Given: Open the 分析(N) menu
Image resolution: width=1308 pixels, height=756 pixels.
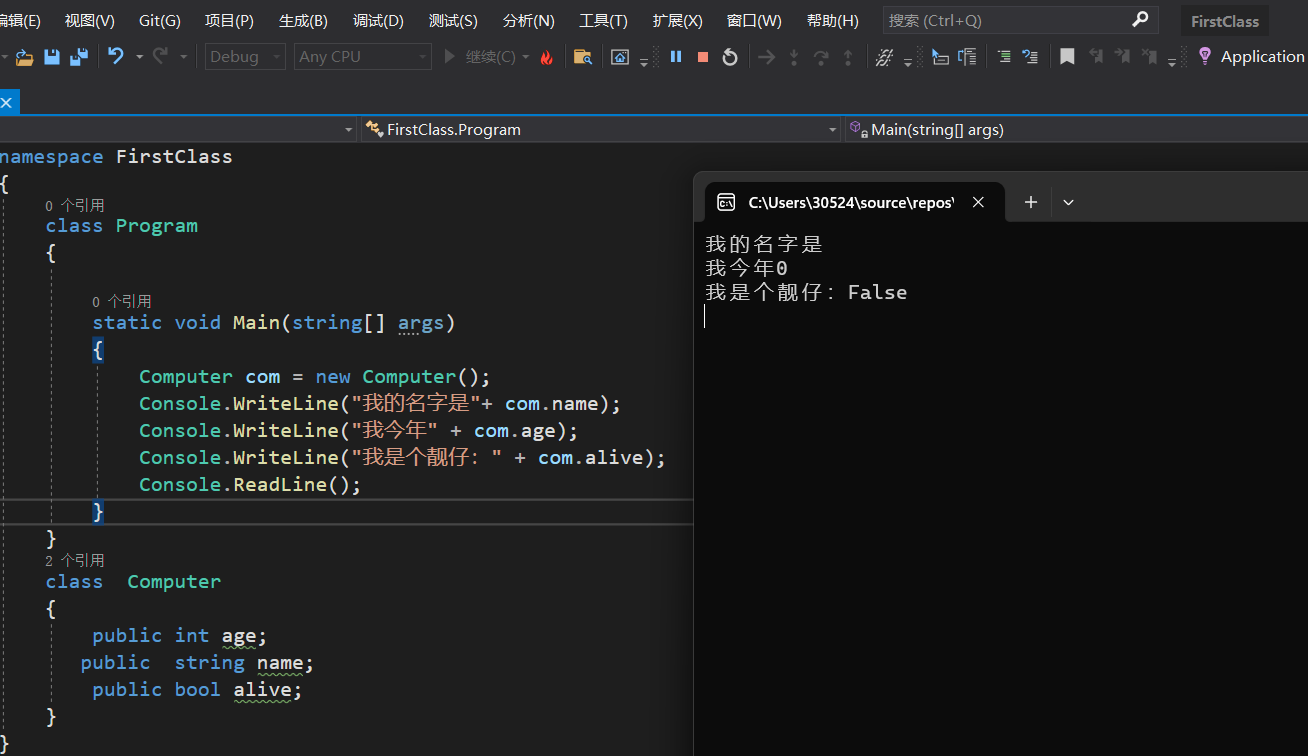Looking at the screenshot, I should point(528,20).
